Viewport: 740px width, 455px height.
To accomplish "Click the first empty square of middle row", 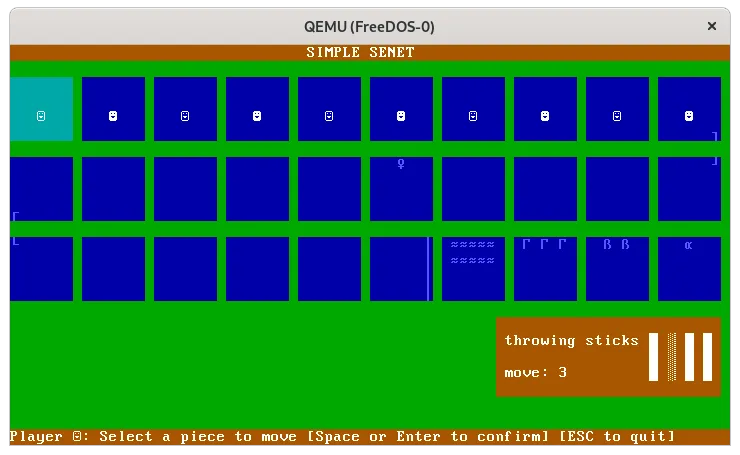I will point(42,189).
